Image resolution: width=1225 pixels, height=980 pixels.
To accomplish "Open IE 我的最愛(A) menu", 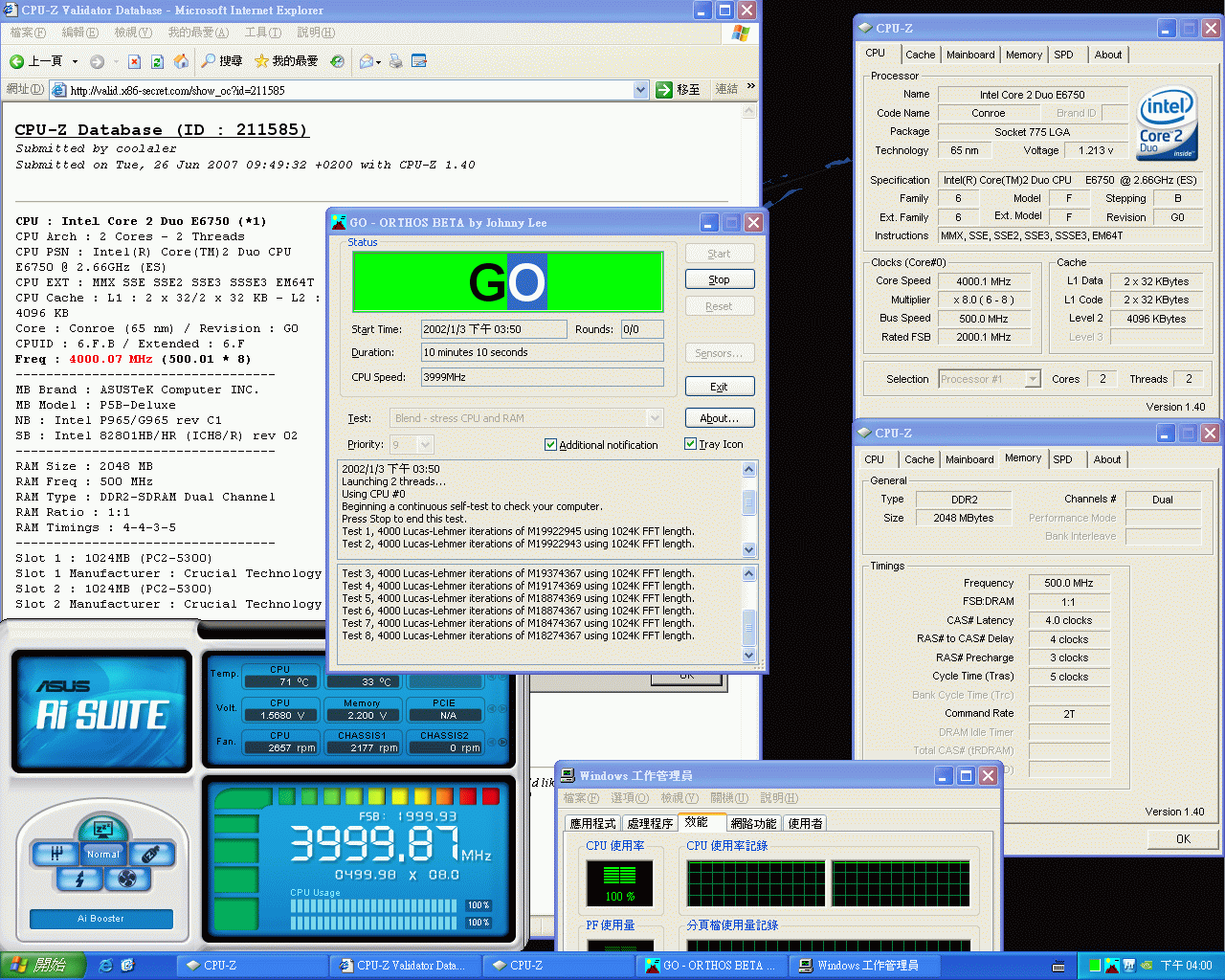I will (198, 33).
